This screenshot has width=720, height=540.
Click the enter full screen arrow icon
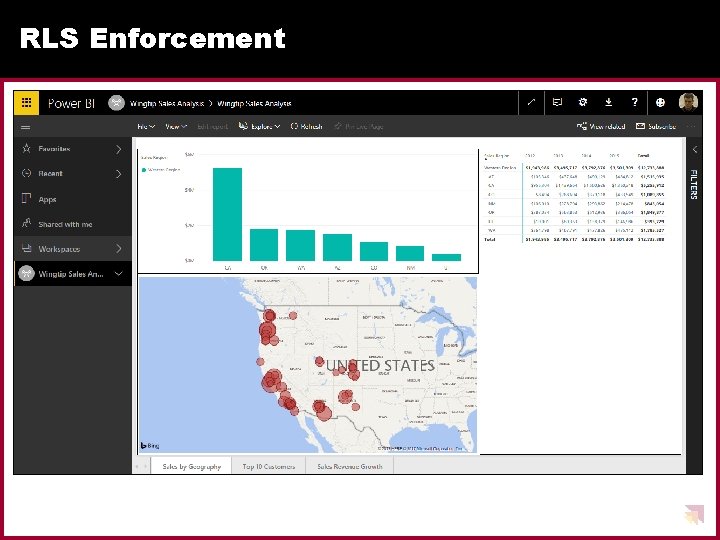click(x=531, y=102)
